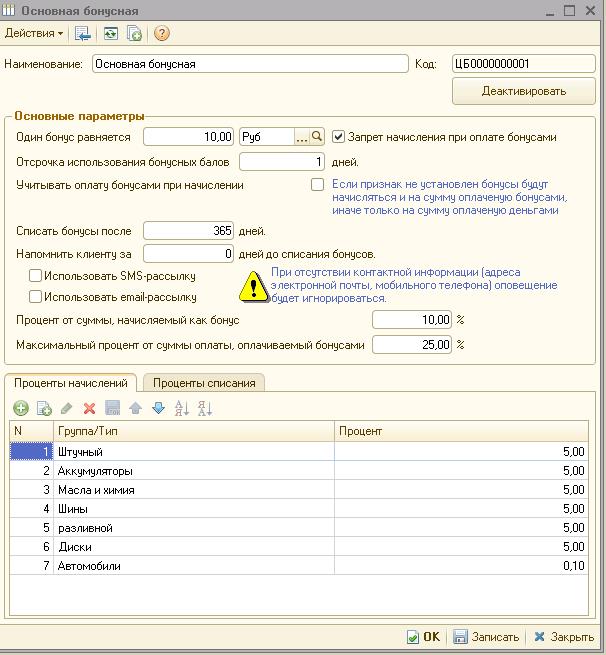The height and width of the screenshot is (655, 606).
Task: Click the Отсрочка использования бонусных балов field
Action: click(282, 162)
